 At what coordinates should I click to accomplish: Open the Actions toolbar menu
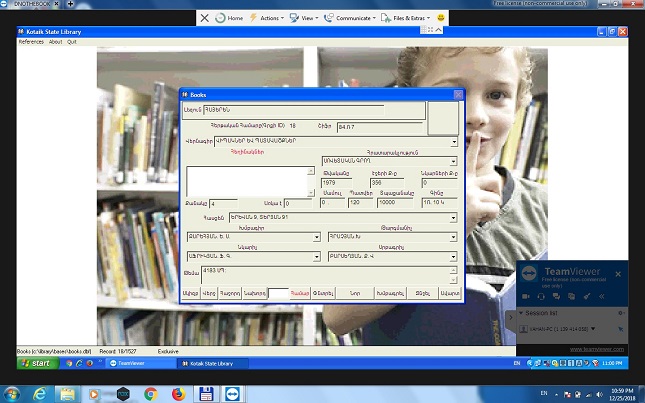(265, 18)
